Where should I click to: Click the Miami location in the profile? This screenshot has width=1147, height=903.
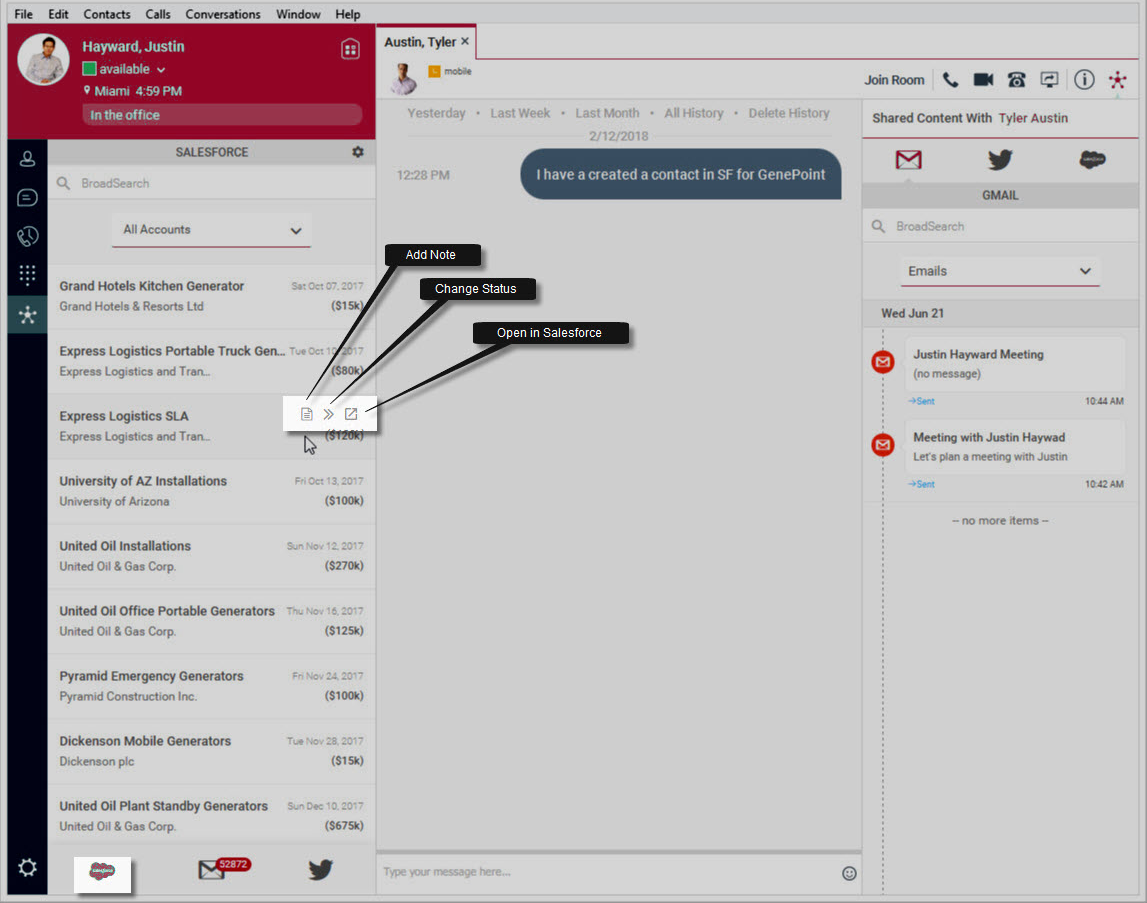(x=111, y=91)
